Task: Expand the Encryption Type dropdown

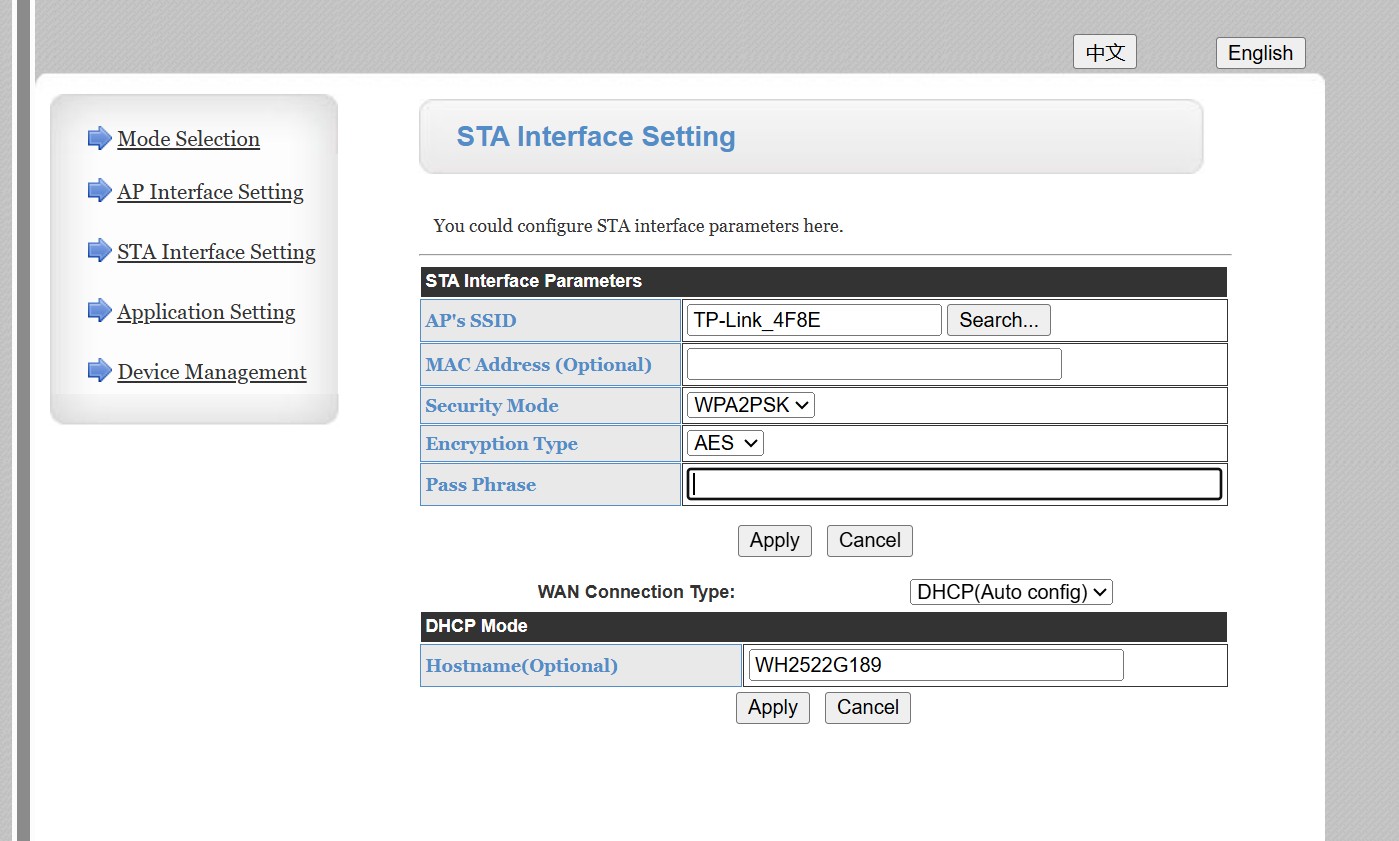Action: pos(725,443)
